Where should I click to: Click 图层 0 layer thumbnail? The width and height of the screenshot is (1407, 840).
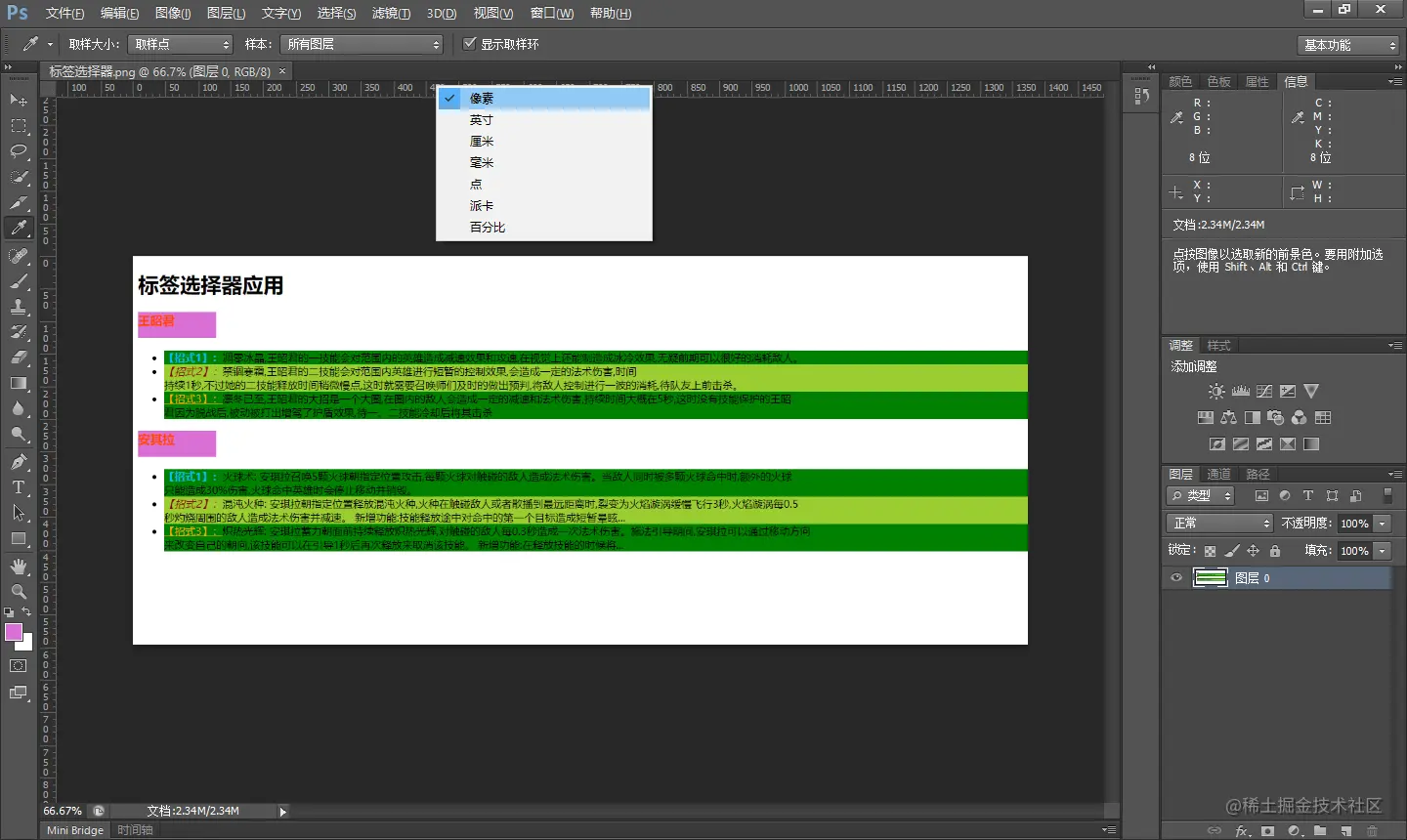1211,578
